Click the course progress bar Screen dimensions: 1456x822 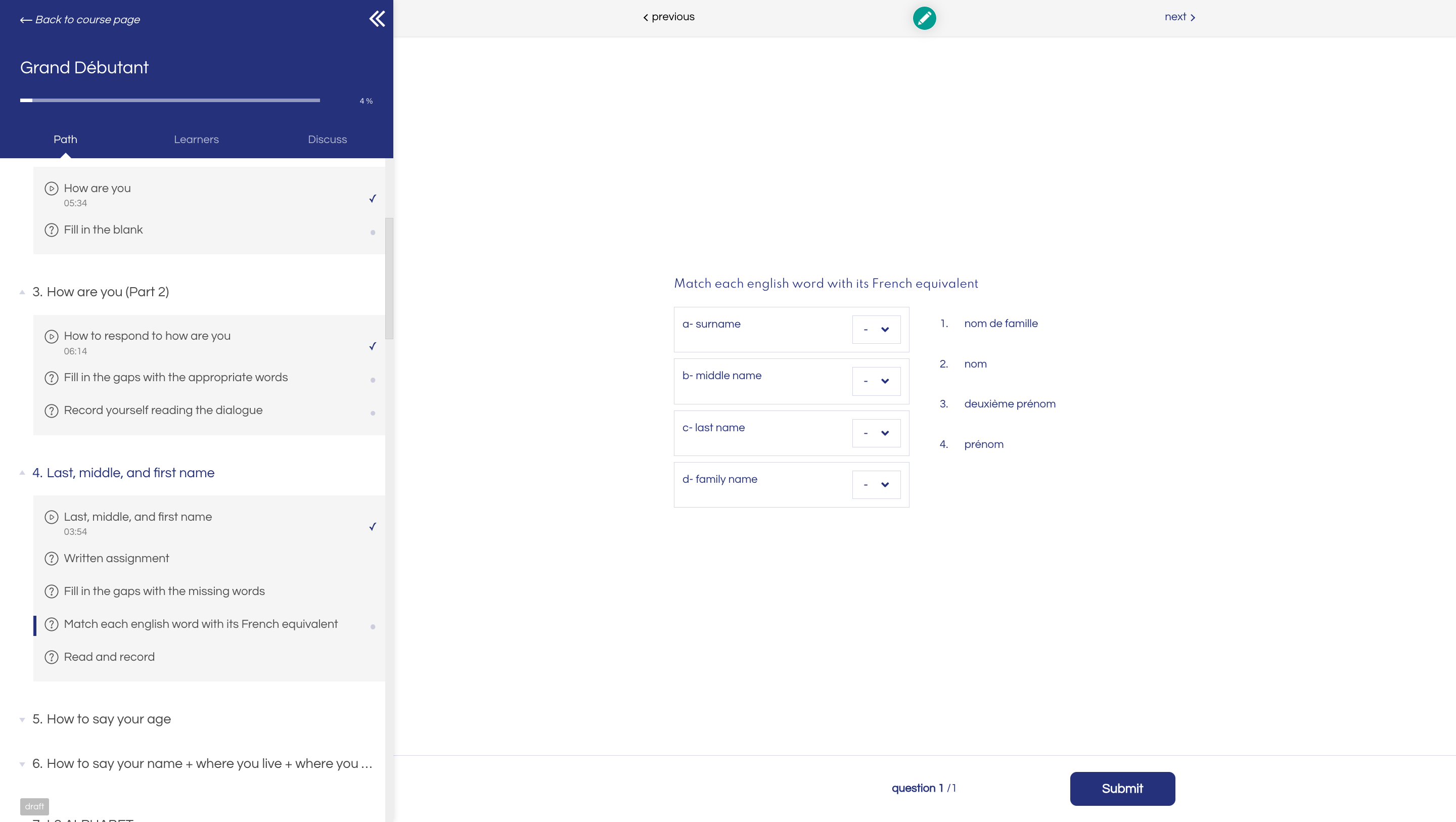click(169, 100)
